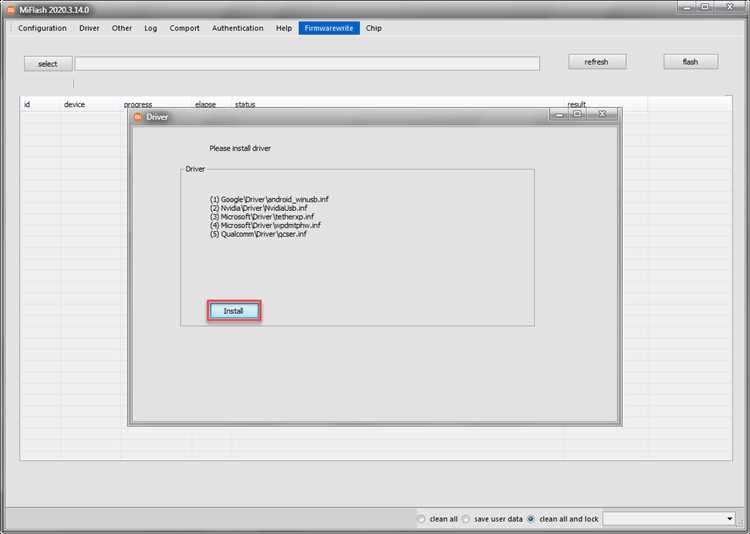Expand the bottom-right script dropdown

pyautogui.click(x=729, y=519)
